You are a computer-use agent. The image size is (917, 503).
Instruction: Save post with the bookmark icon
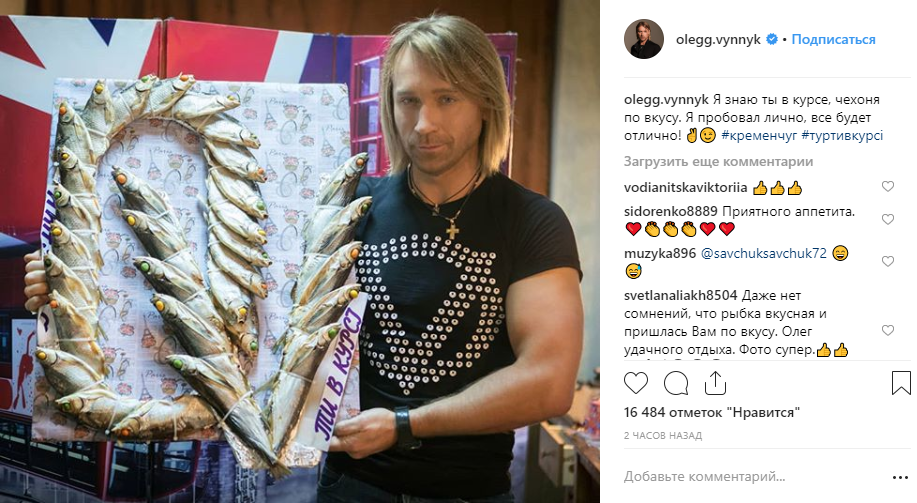pos(901,383)
